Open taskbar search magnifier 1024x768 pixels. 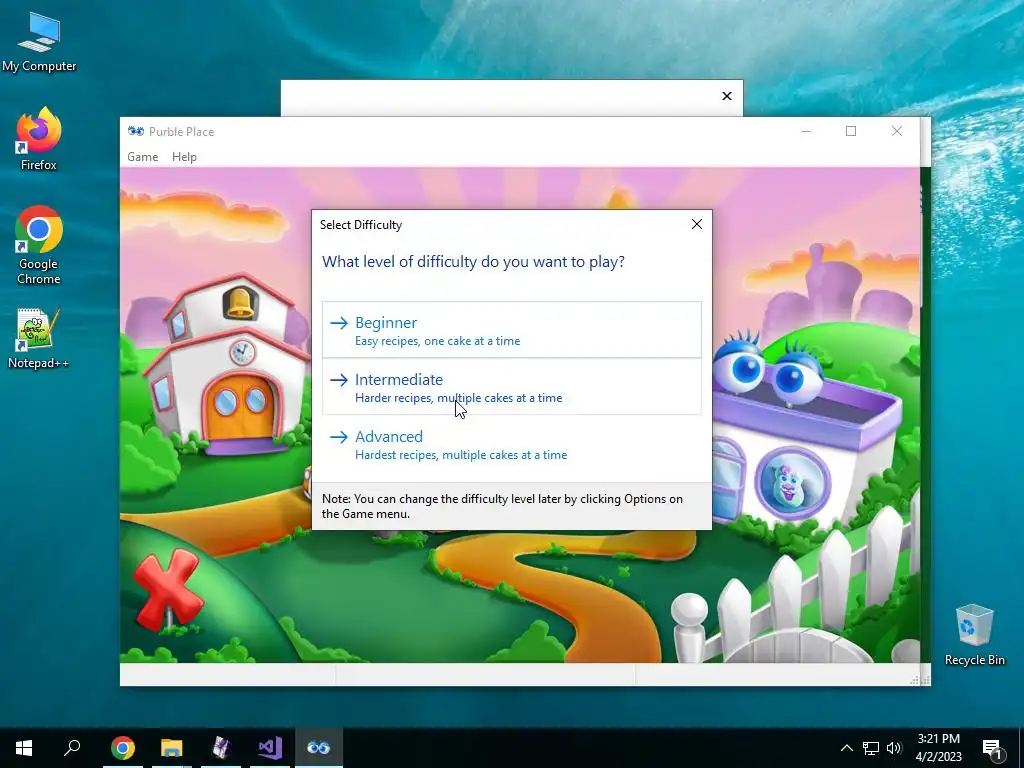(x=72, y=748)
